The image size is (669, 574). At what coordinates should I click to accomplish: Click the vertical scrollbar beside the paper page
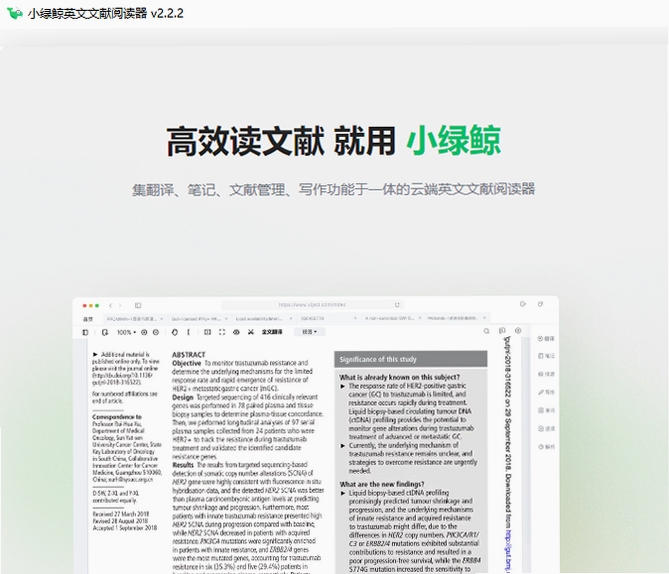click(x=525, y=457)
